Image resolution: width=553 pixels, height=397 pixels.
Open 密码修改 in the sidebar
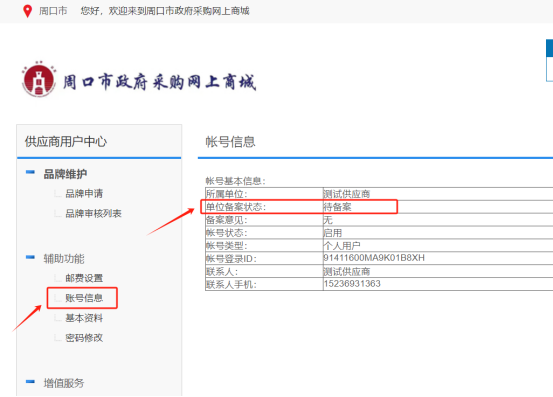click(x=84, y=338)
